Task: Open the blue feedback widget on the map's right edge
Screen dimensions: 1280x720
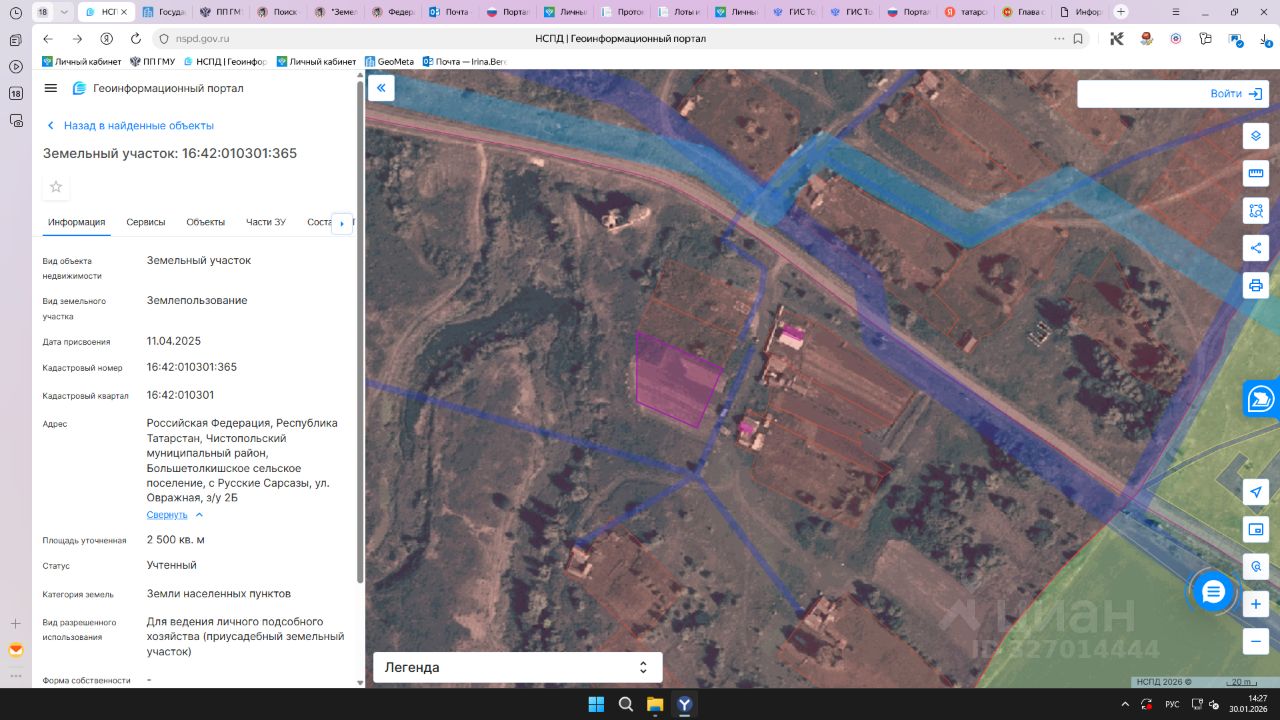Action: pyautogui.click(x=1262, y=398)
